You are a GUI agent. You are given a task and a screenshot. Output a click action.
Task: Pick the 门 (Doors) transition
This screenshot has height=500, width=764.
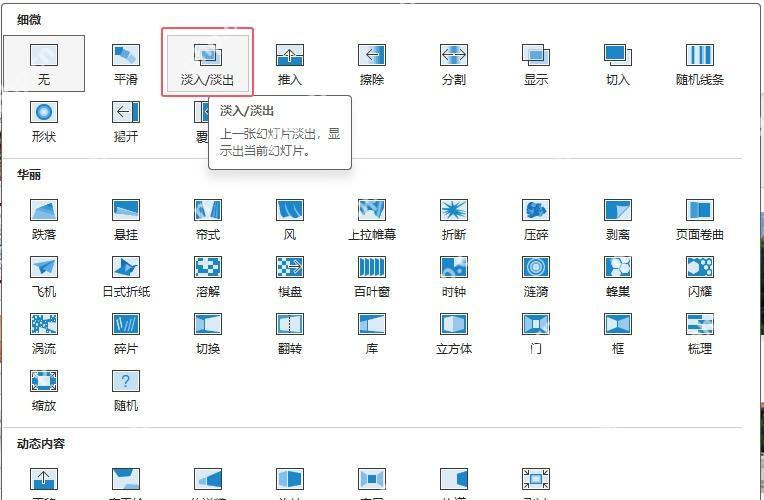(x=535, y=333)
